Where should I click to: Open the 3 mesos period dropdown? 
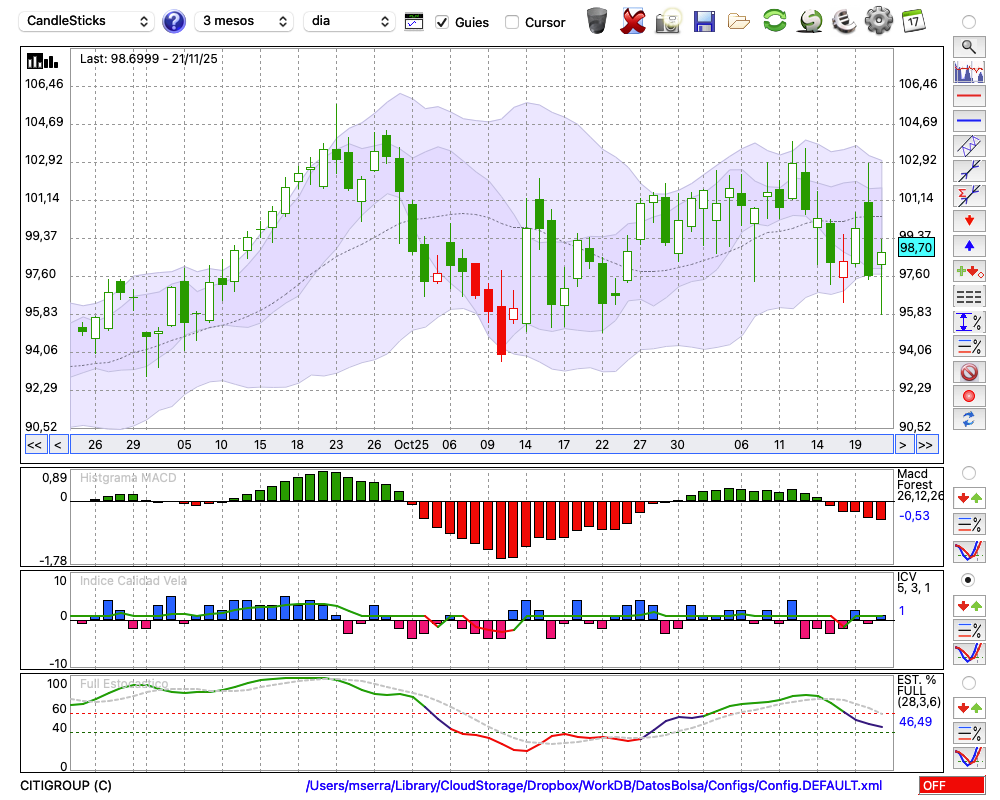(x=244, y=21)
